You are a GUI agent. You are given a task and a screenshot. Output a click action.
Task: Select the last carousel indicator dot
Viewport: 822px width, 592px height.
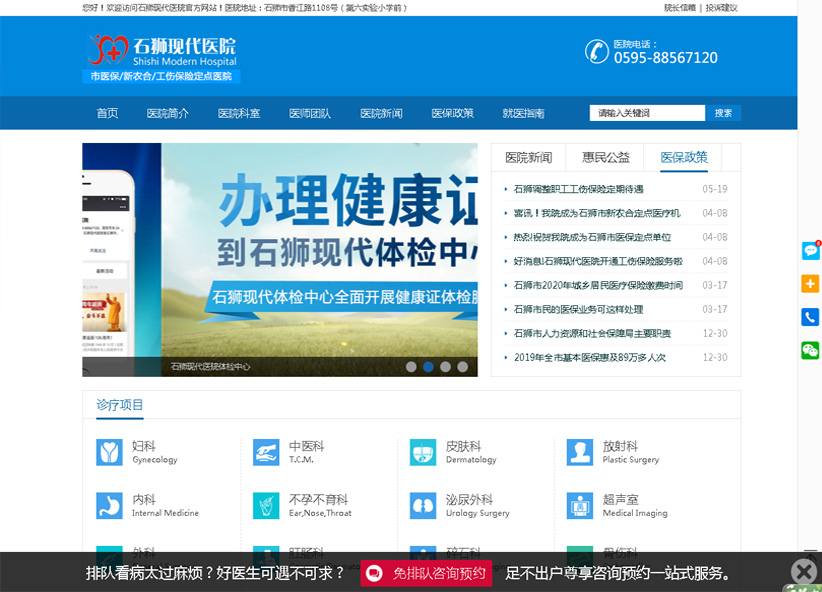click(462, 367)
